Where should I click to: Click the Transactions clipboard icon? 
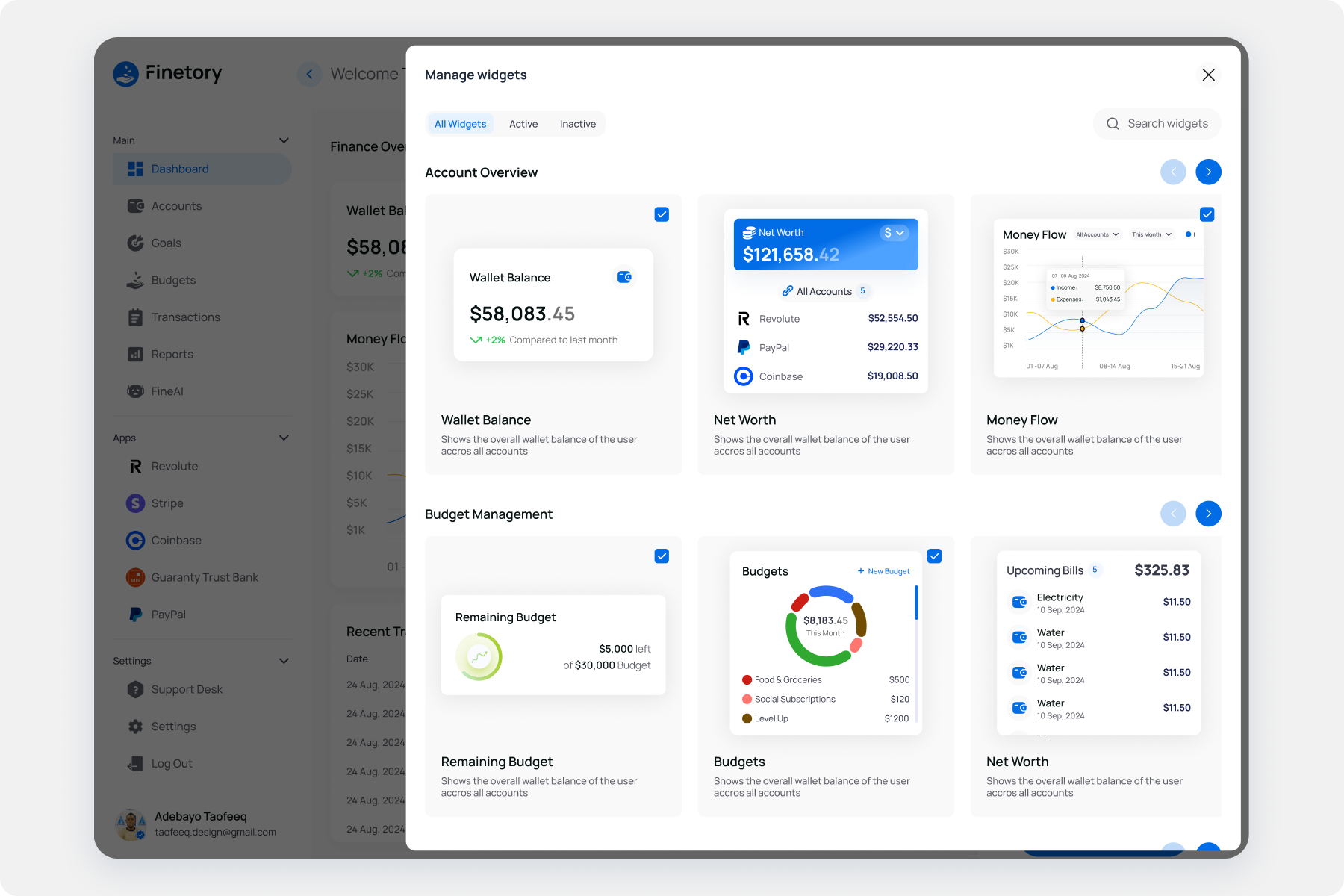coord(135,317)
